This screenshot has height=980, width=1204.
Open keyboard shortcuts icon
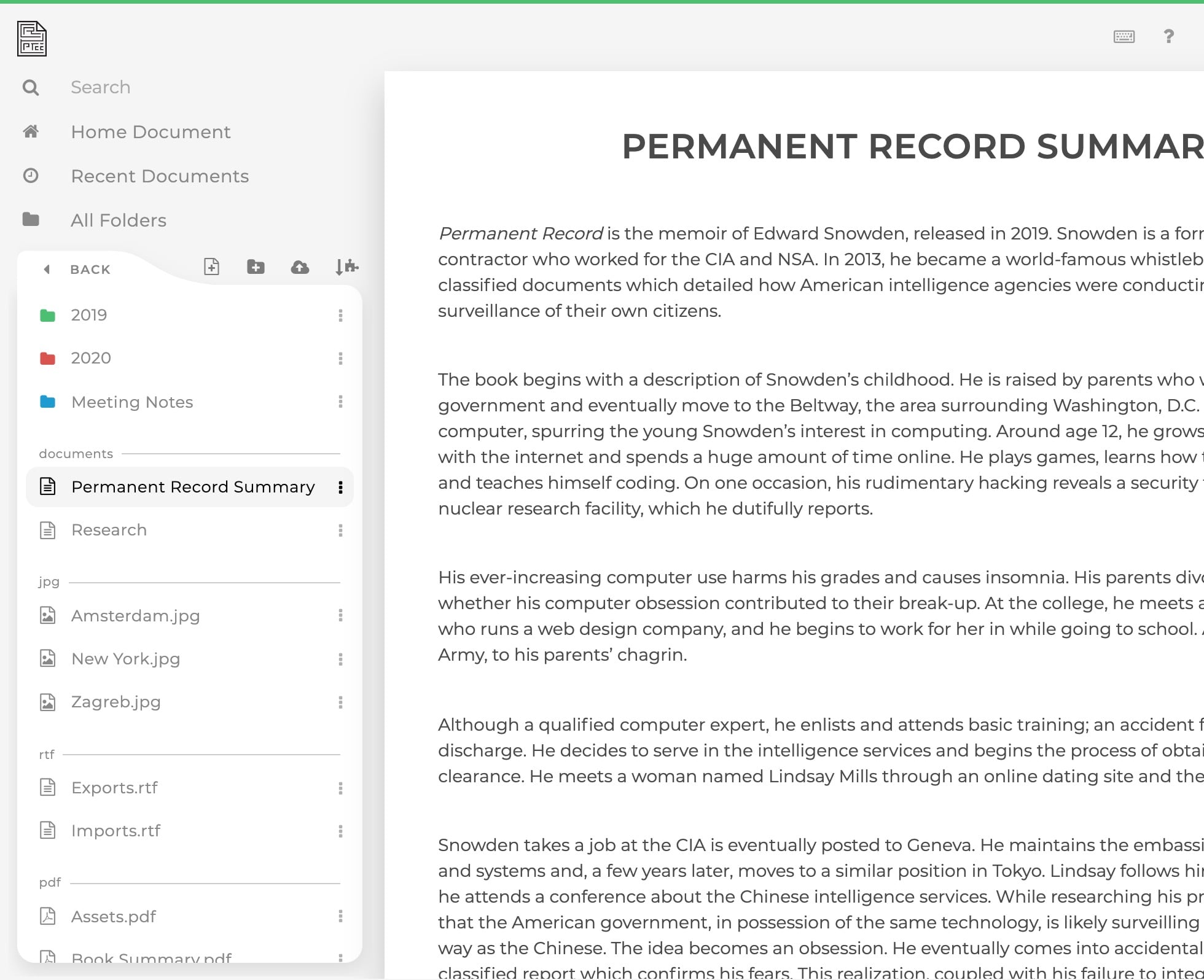1124,37
